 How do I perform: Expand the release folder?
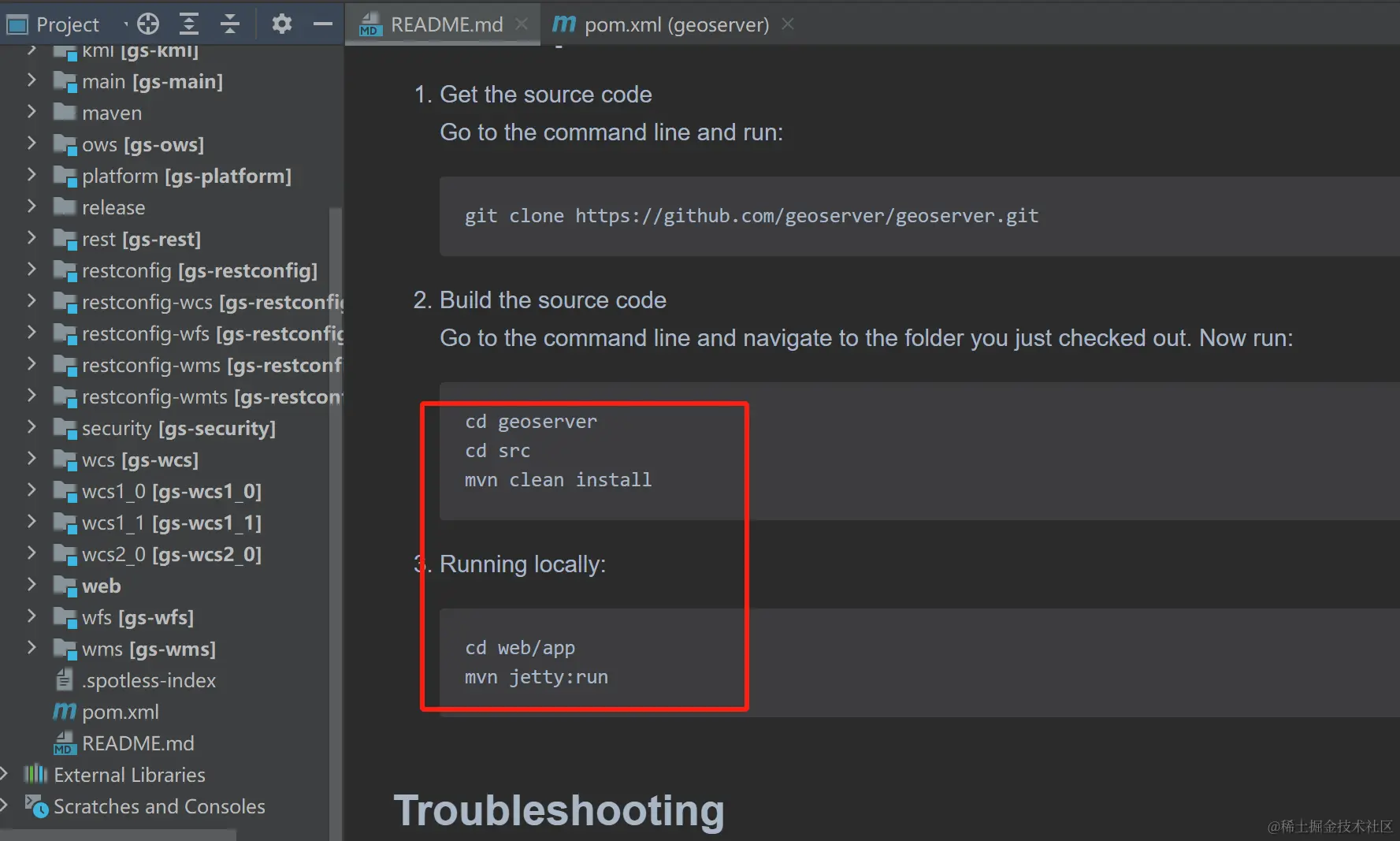[x=32, y=207]
